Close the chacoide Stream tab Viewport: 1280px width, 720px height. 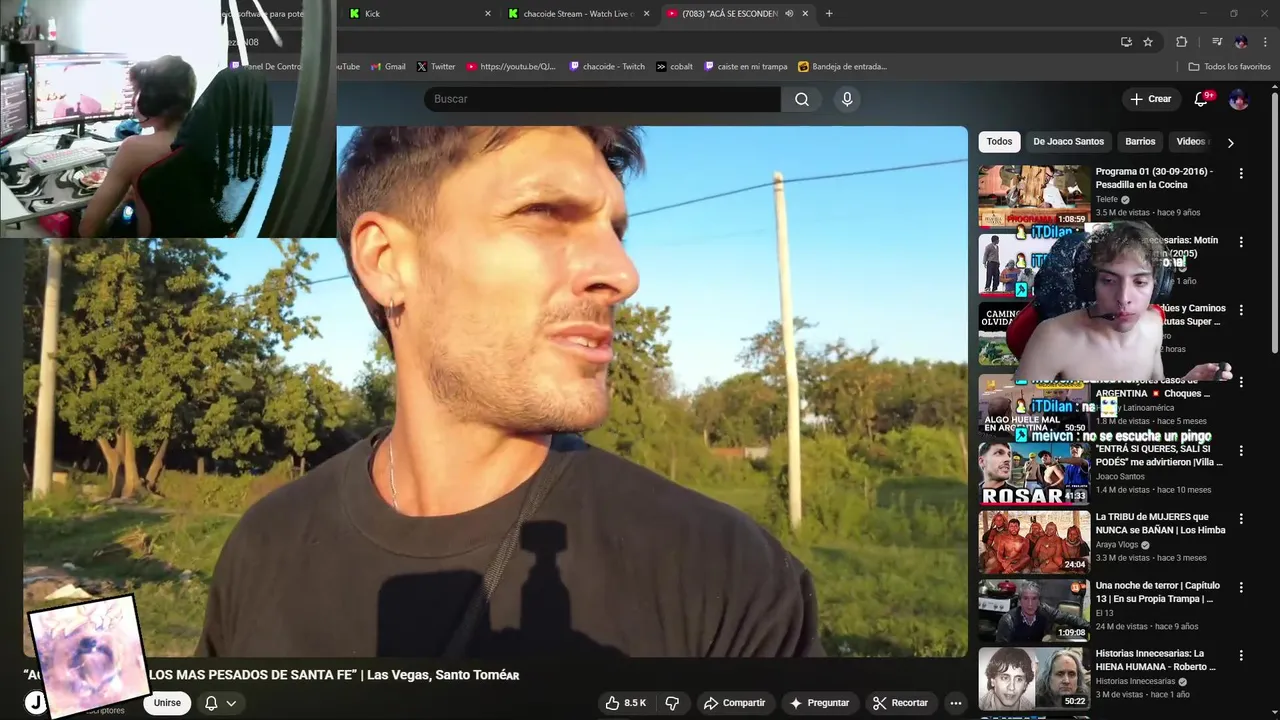[x=646, y=13]
